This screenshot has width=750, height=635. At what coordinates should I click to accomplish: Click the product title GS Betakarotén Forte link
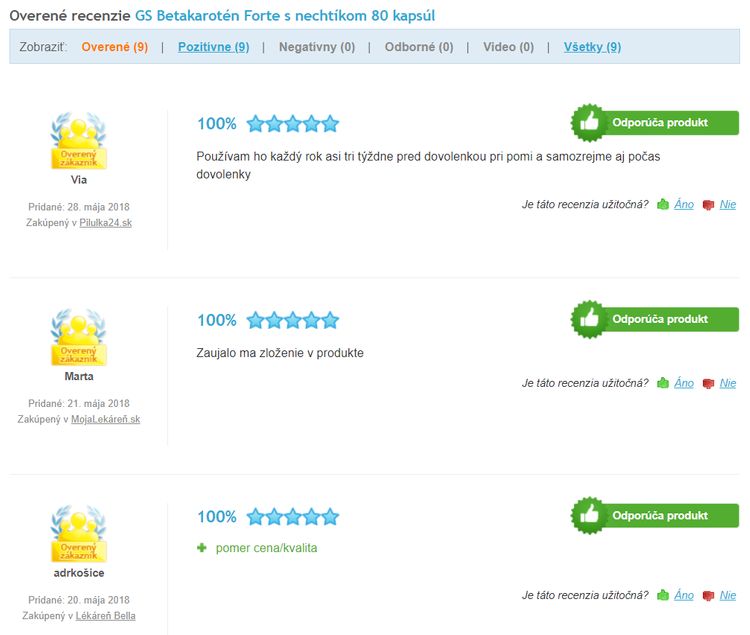click(285, 16)
